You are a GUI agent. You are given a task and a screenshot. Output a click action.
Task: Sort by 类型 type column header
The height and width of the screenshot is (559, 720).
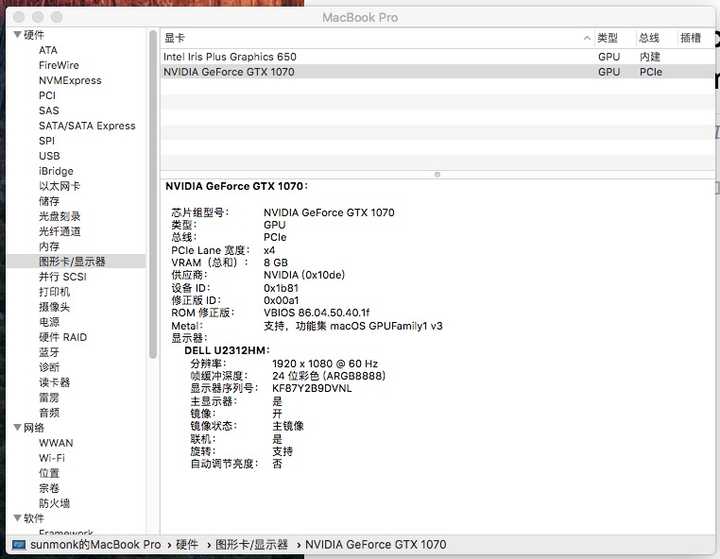pos(608,38)
